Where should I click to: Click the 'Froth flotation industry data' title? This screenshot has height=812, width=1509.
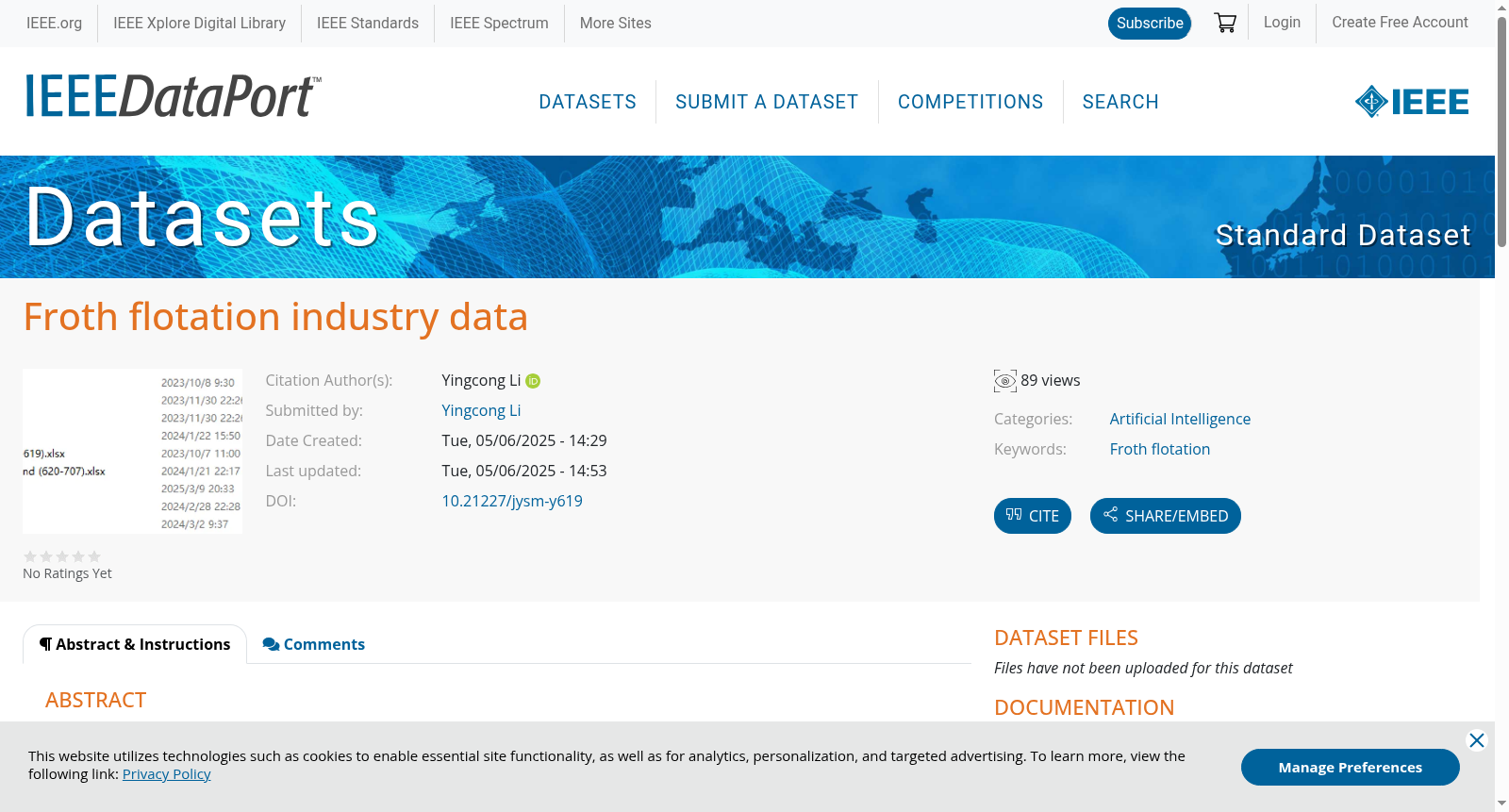click(275, 317)
